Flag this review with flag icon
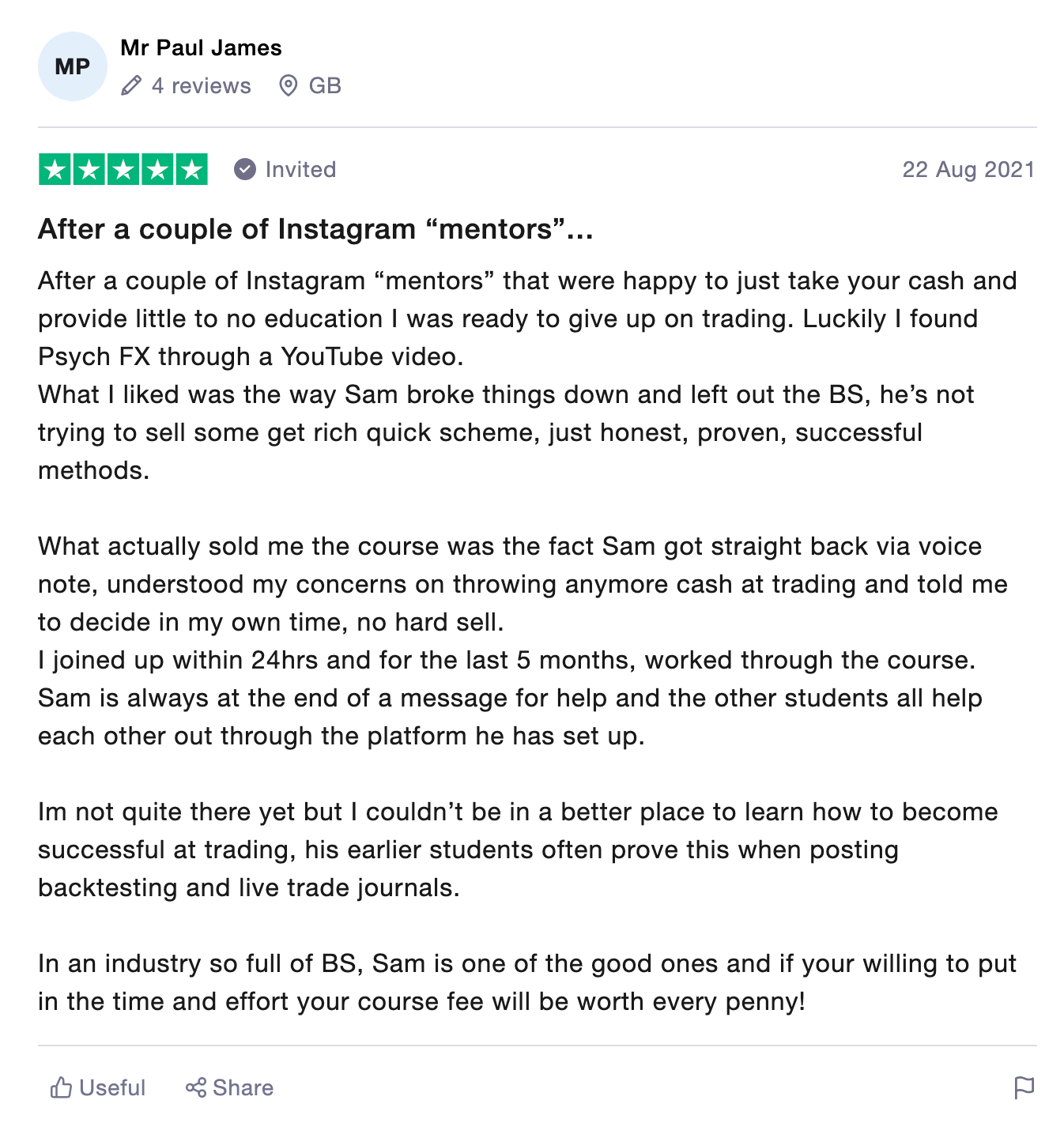Image resolution: width=1064 pixels, height=1138 pixels. click(1024, 1087)
